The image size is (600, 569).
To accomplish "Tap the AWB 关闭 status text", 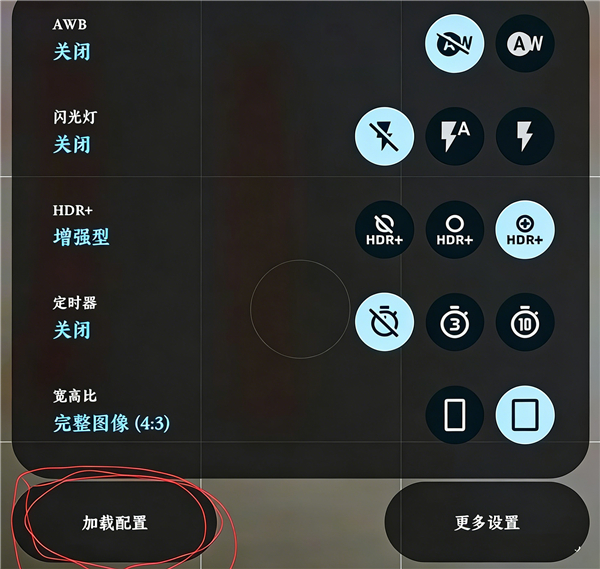I will pos(72,52).
